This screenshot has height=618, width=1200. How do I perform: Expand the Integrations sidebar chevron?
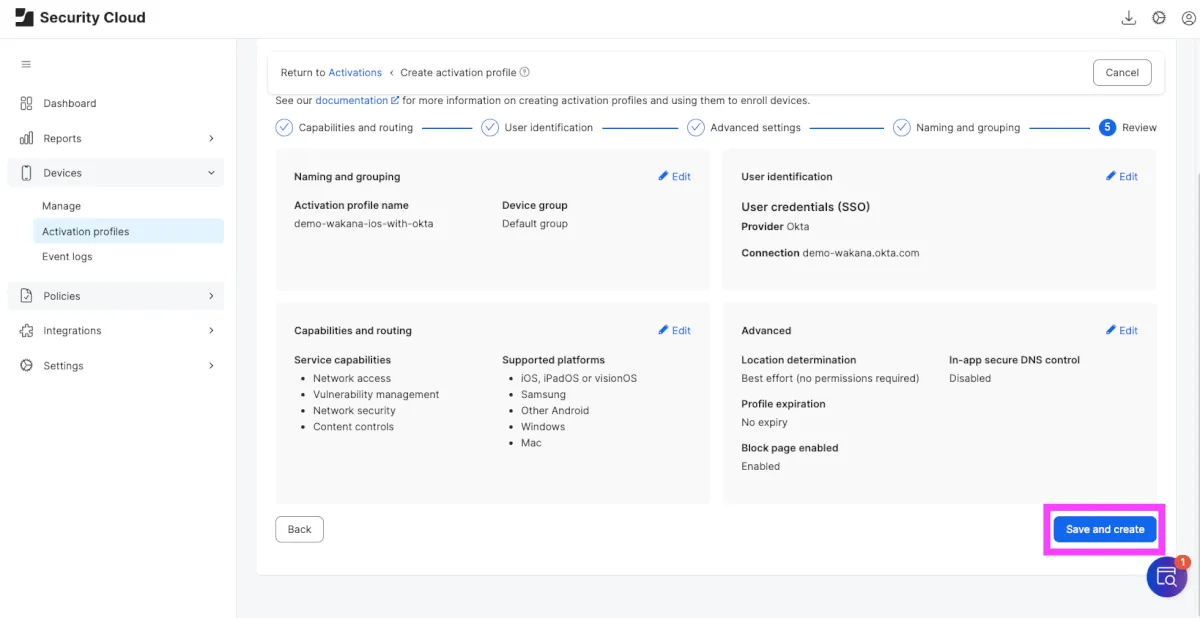point(211,331)
